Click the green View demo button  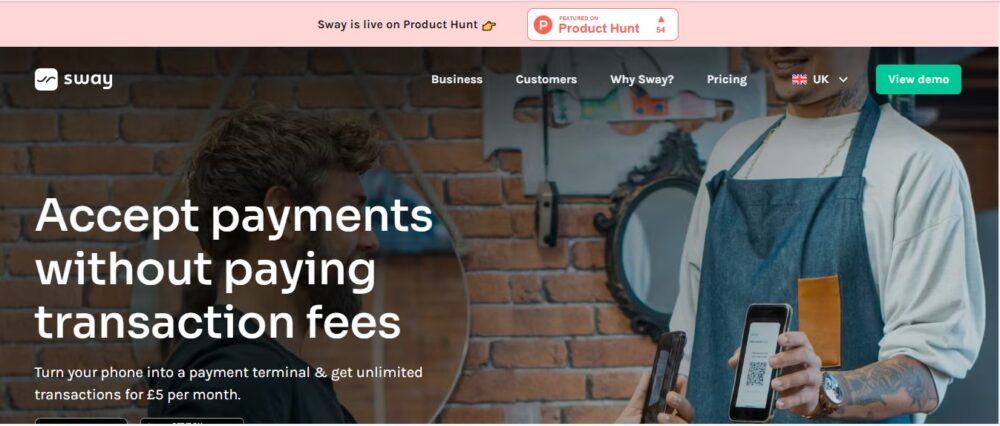click(918, 80)
